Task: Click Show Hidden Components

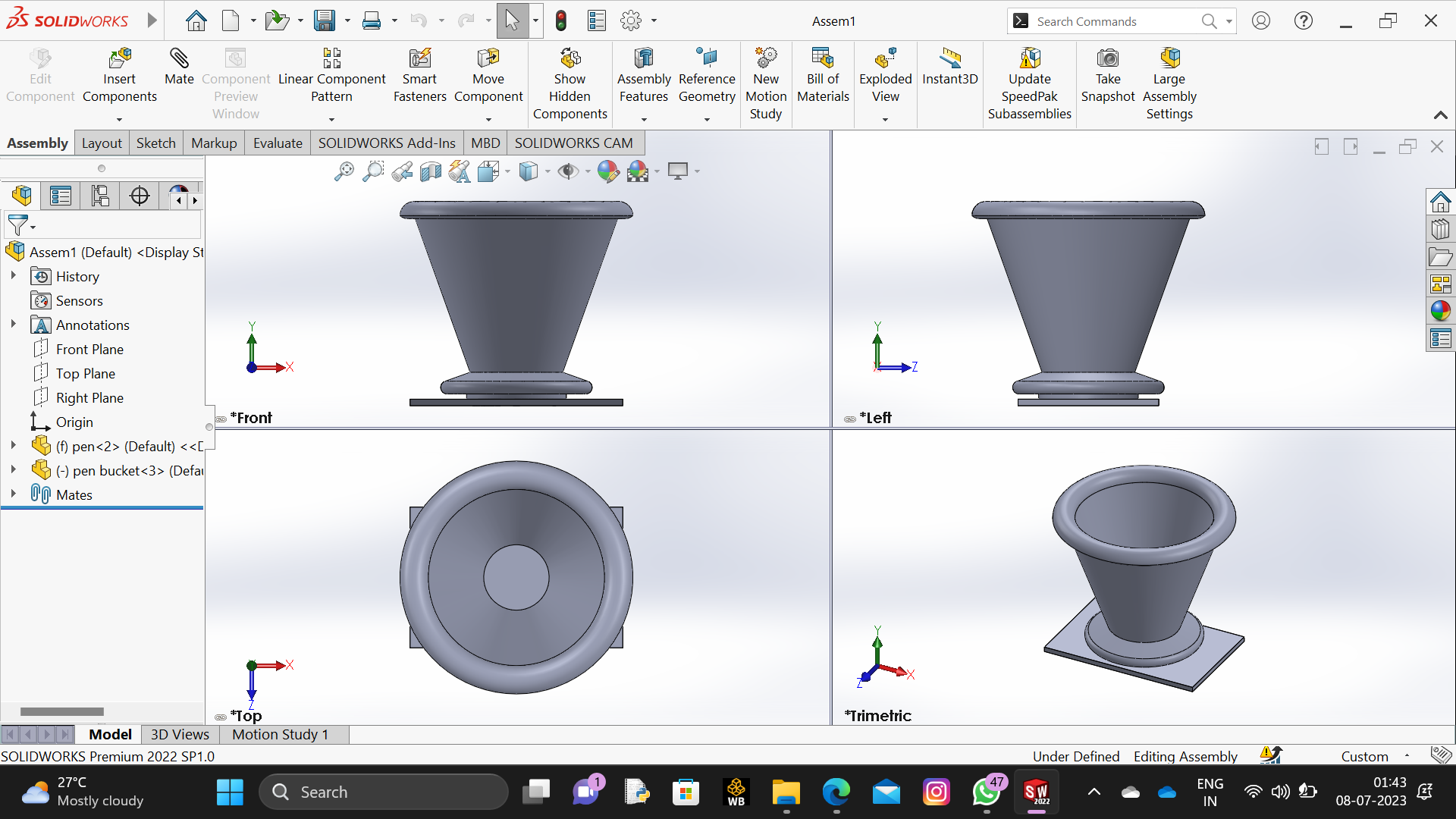Action: [570, 83]
